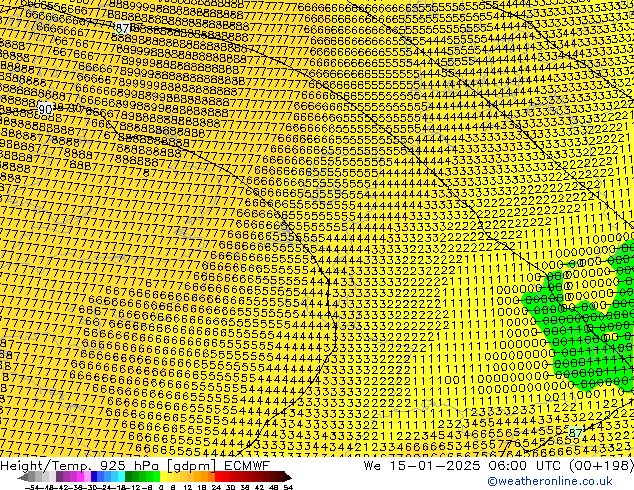Select the dark blue swatch in the legend

pos(94,477)
